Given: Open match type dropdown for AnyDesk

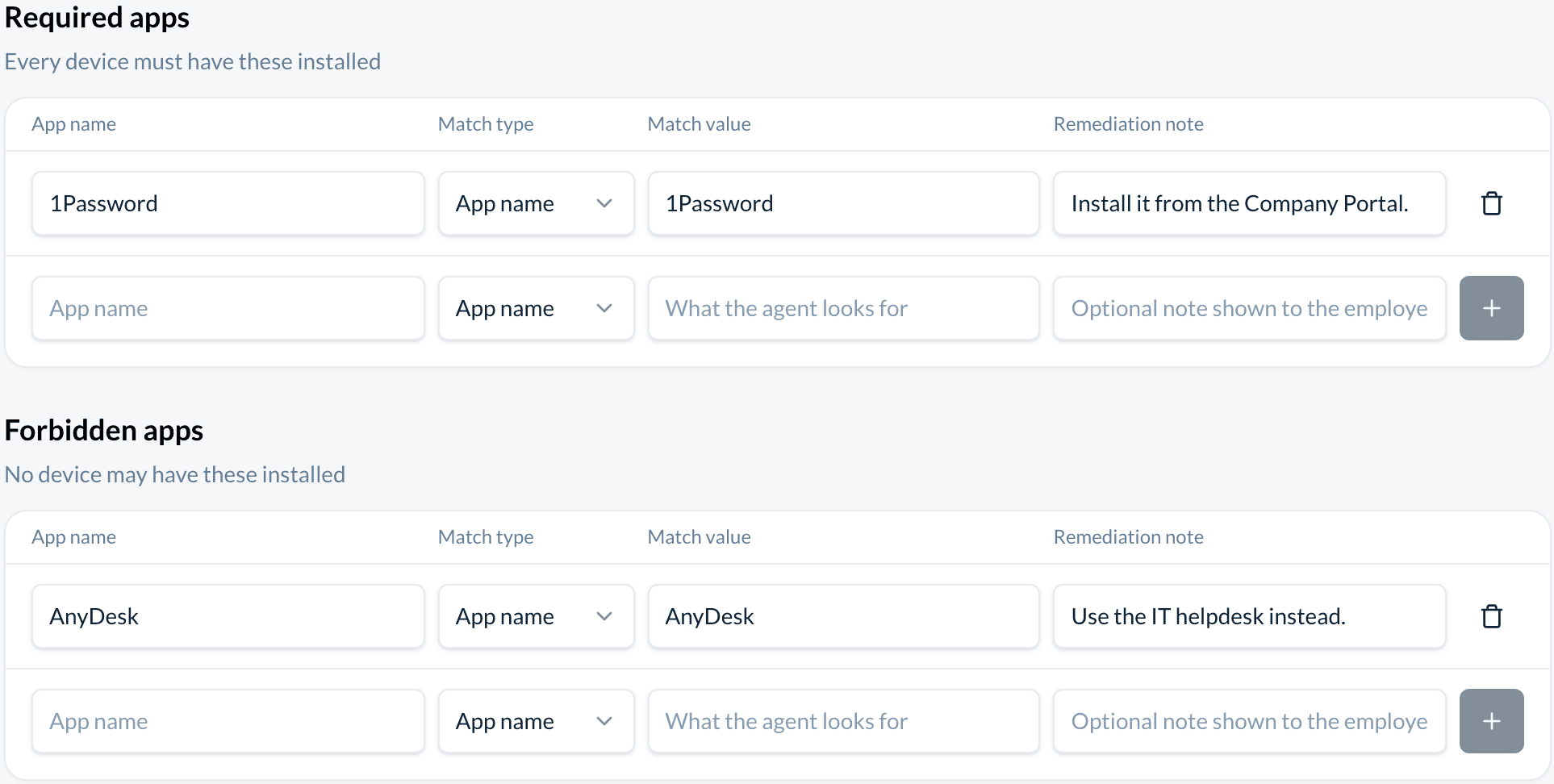Looking at the screenshot, I should [x=536, y=616].
